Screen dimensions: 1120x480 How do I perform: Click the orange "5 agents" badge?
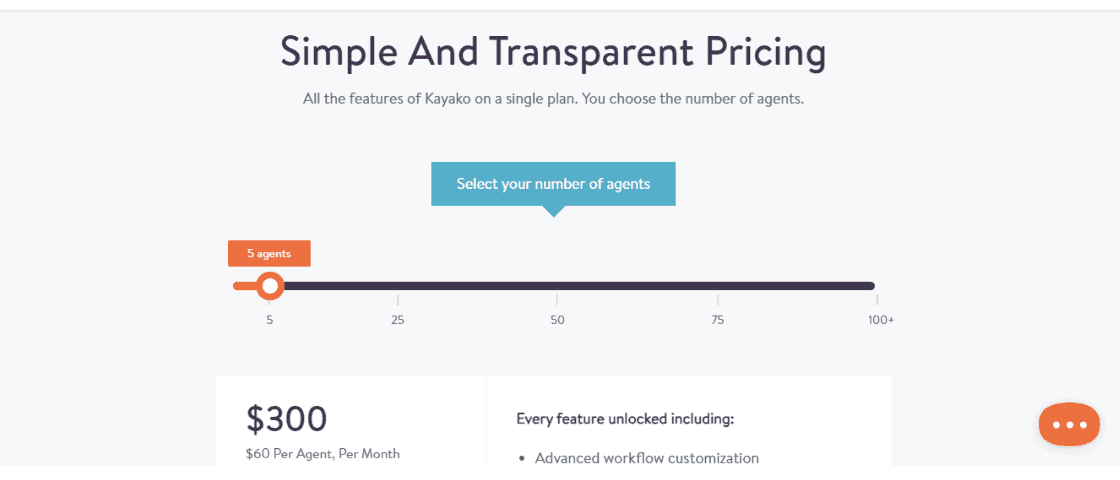[269, 254]
